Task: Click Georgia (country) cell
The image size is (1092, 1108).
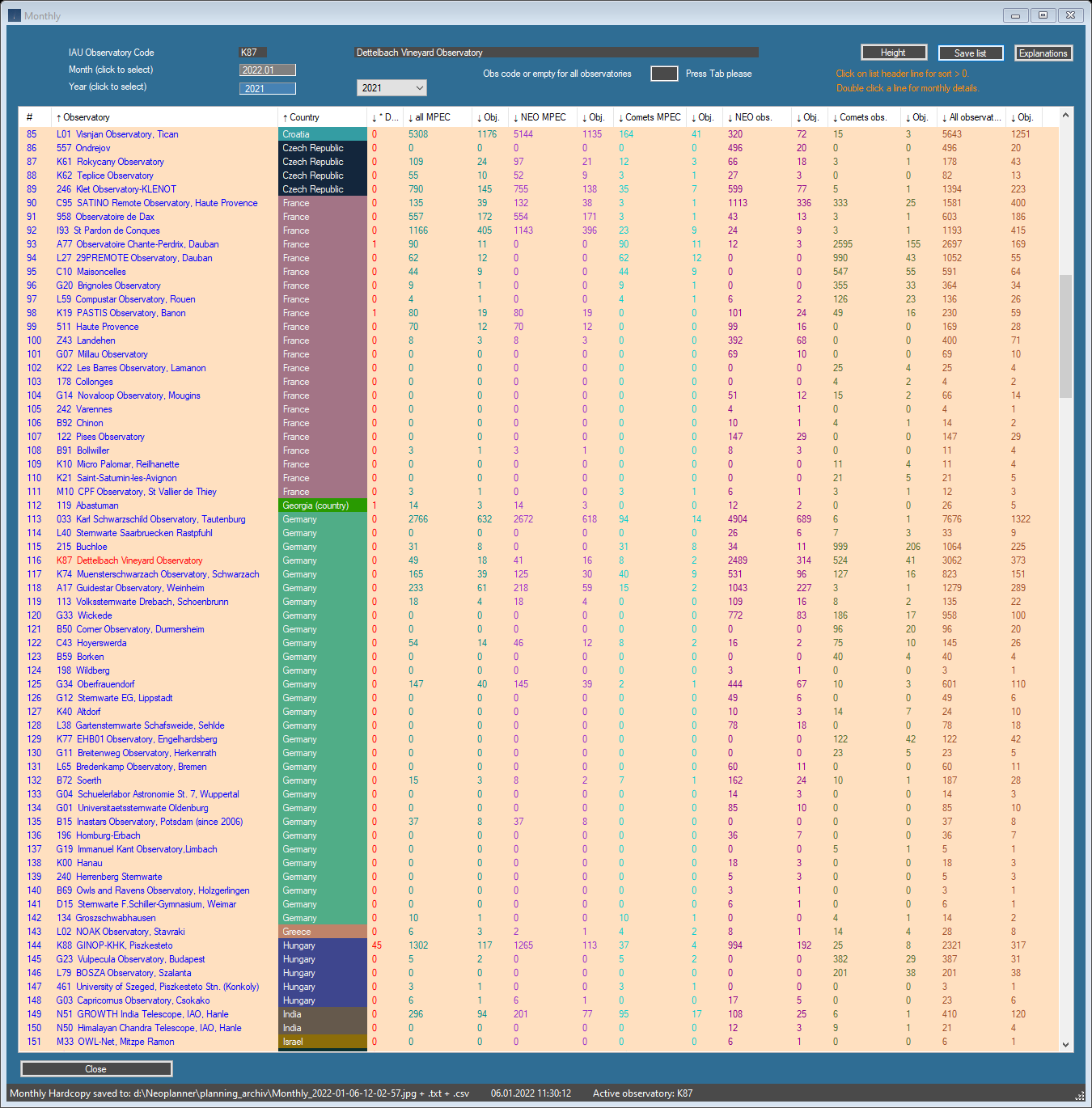Action: (323, 505)
